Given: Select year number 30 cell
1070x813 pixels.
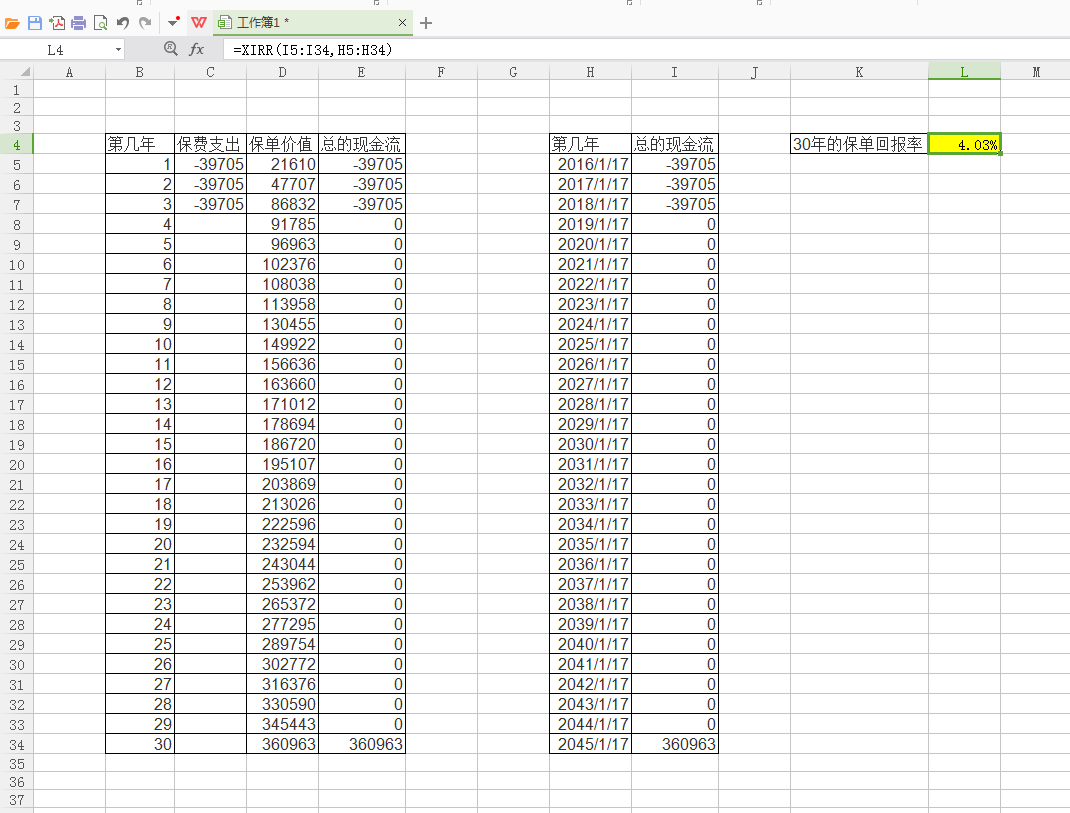Looking at the screenshot, I should [140, 744].
